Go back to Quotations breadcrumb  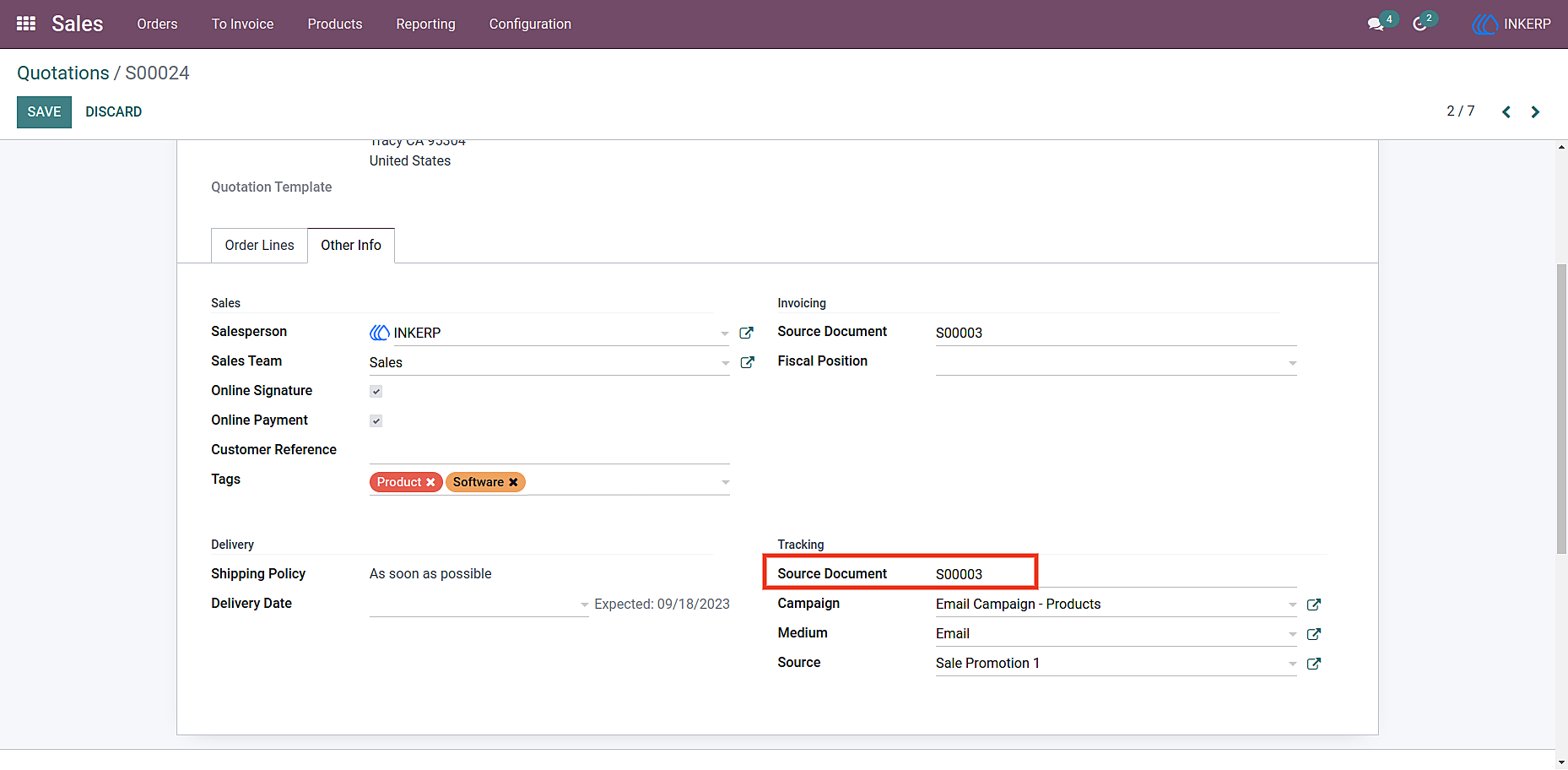[x=63, y=73]
